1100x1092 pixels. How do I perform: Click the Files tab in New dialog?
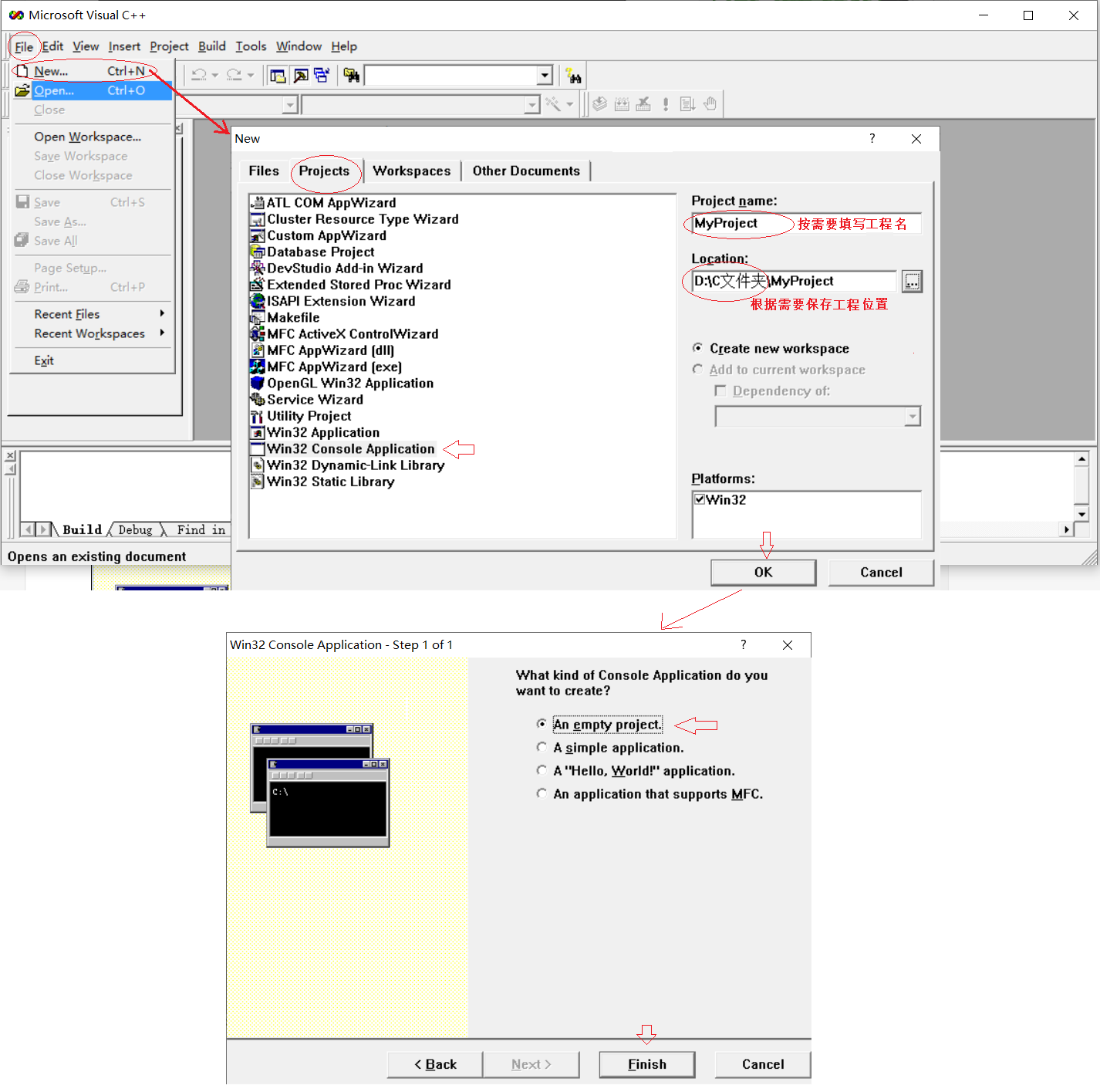pos(264,171)
